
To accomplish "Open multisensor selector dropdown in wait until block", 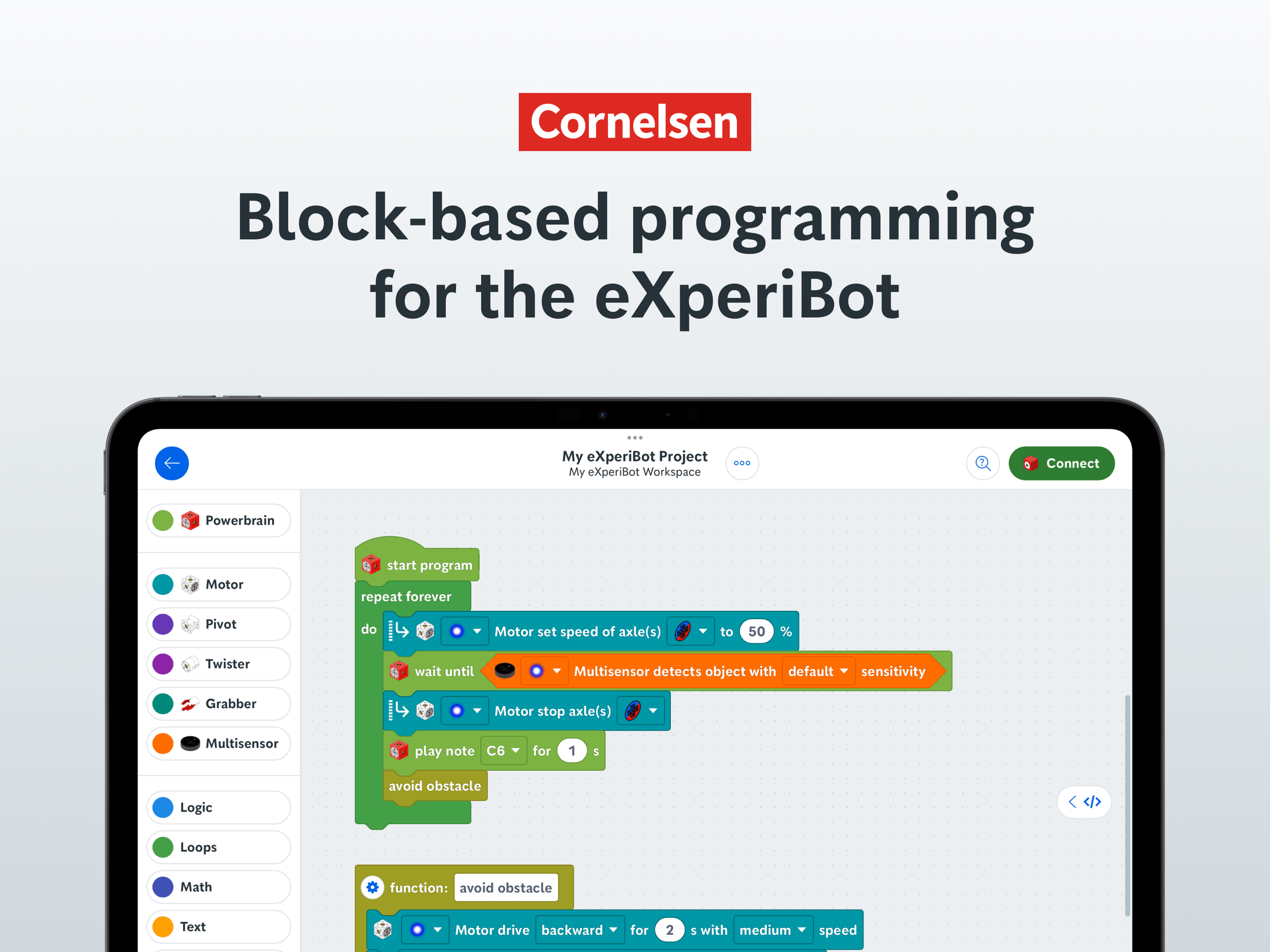I will coord(544,671).
